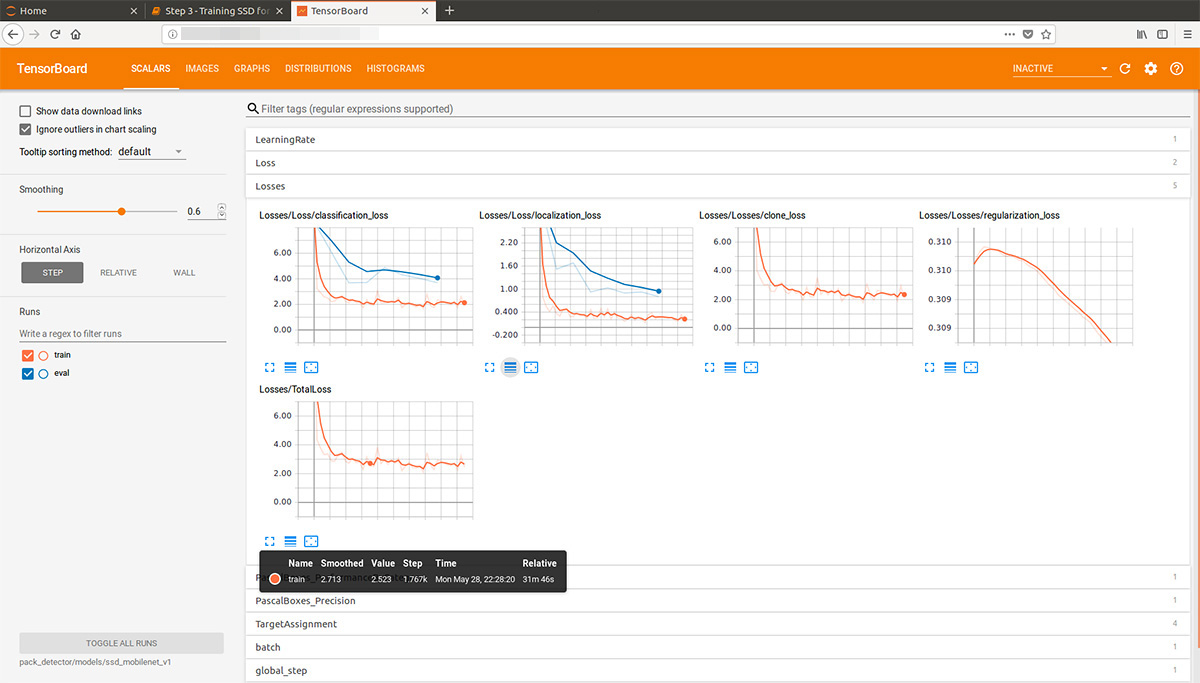Expand the global_step section
The image size is (1200, 683).
[x=716, y=670]
